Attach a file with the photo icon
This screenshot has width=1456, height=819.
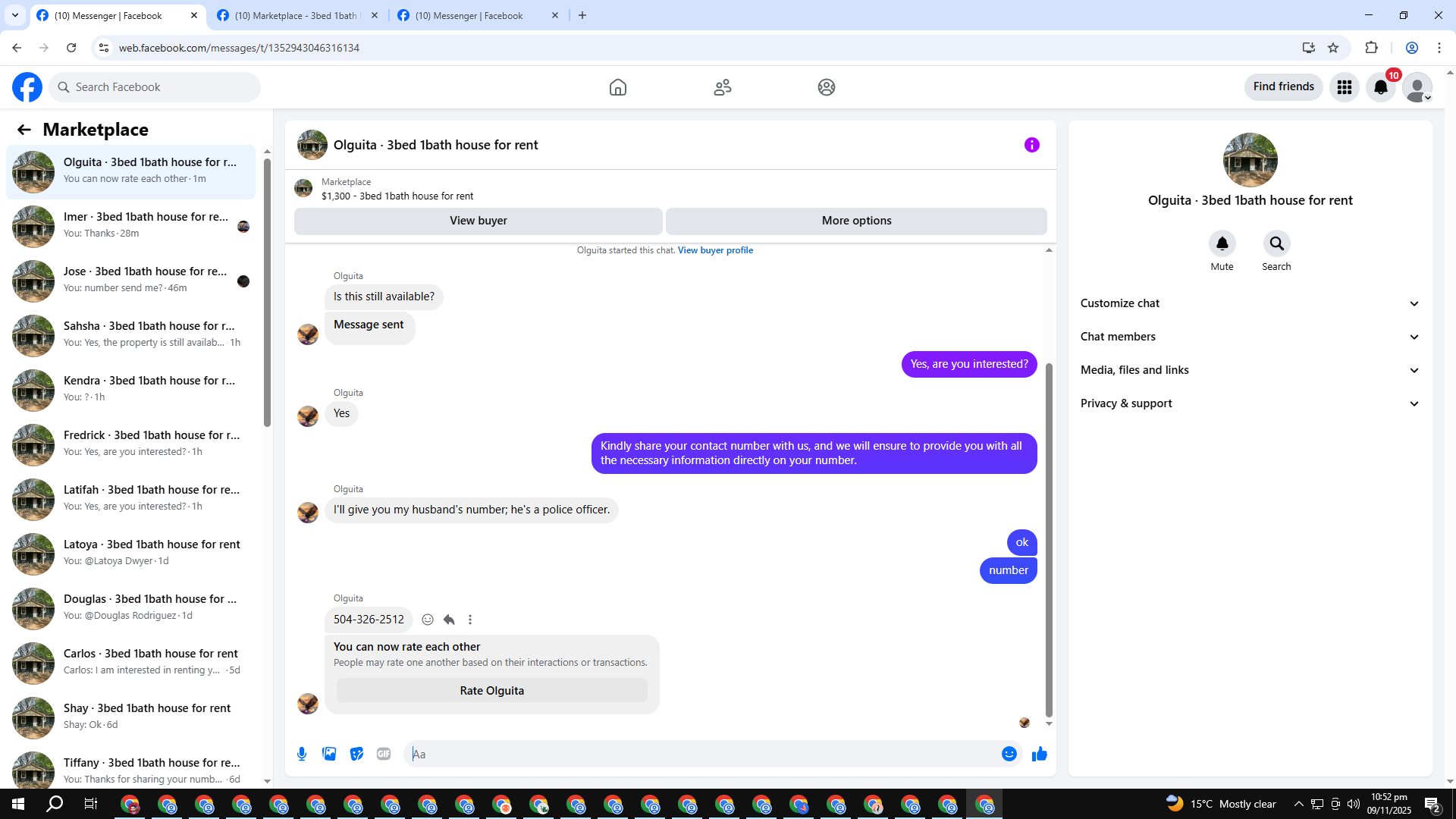[x=329, y=754]
